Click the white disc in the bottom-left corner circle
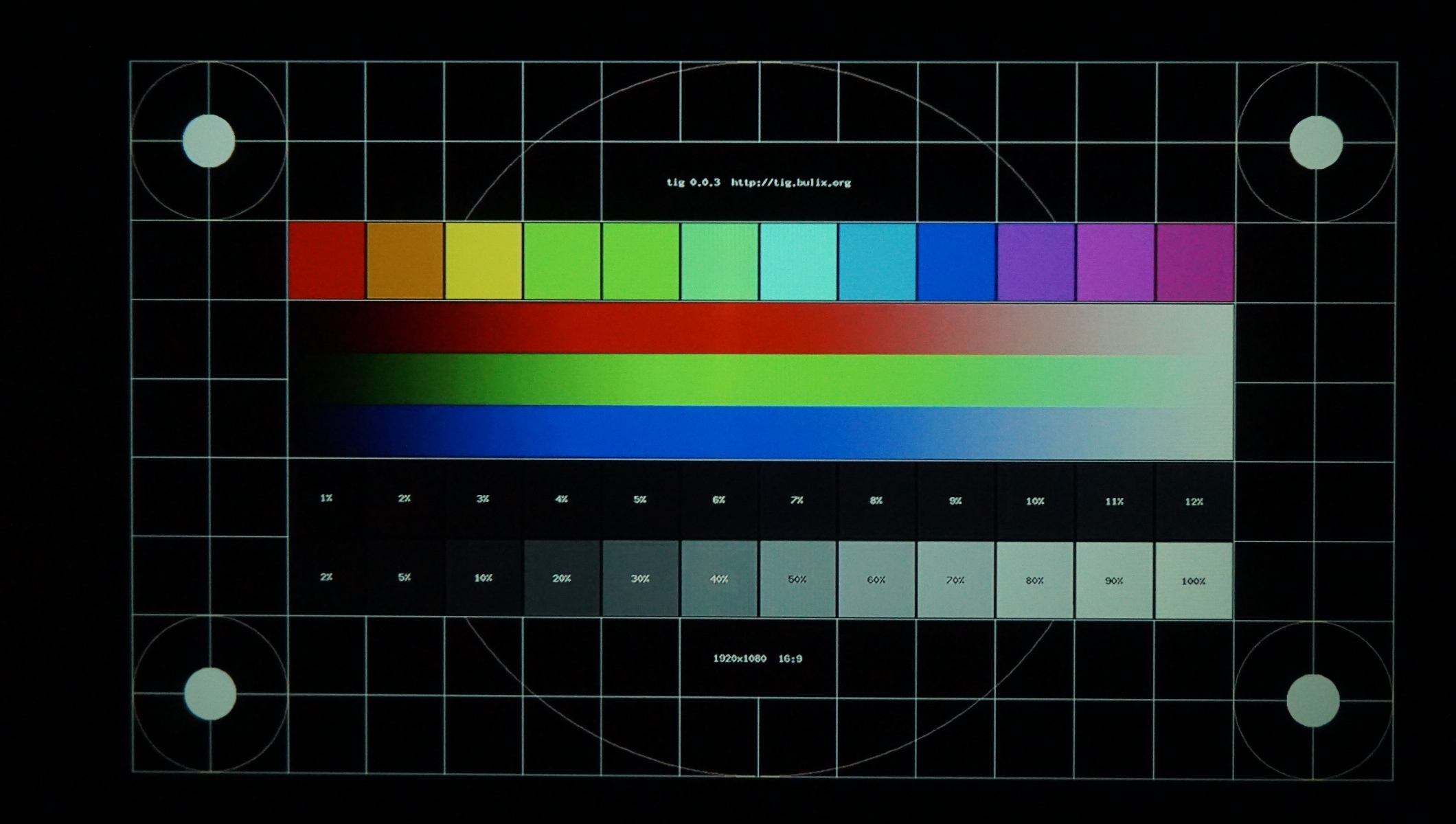The image size is (1456, 824). (210, 694)
